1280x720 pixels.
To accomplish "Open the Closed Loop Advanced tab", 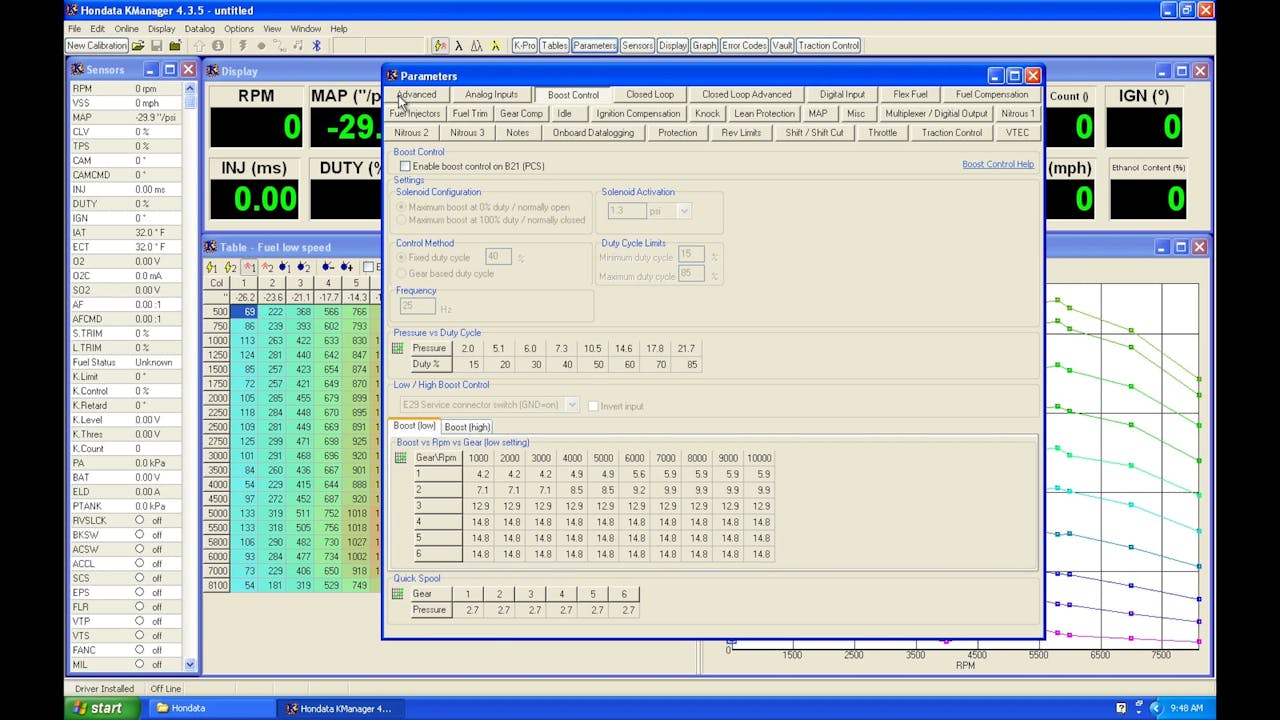I will [x=746, y=94].
